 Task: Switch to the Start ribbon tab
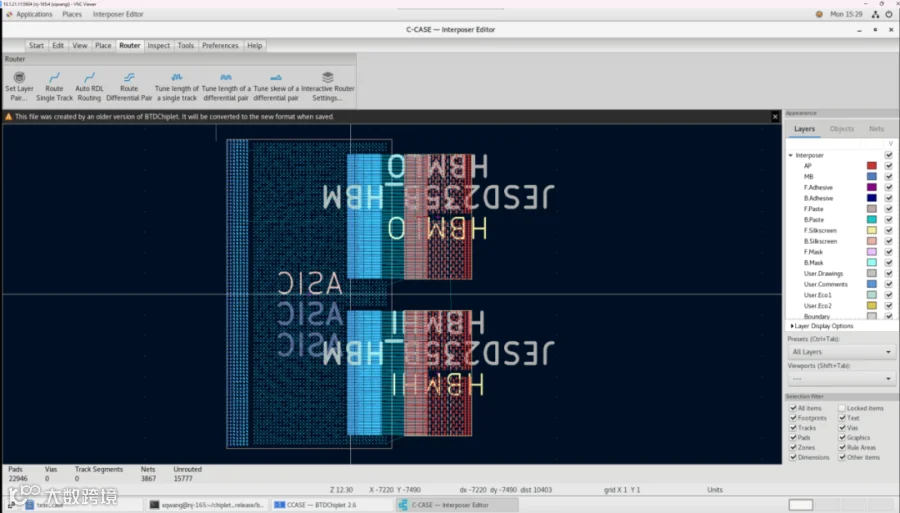(36, 45)
